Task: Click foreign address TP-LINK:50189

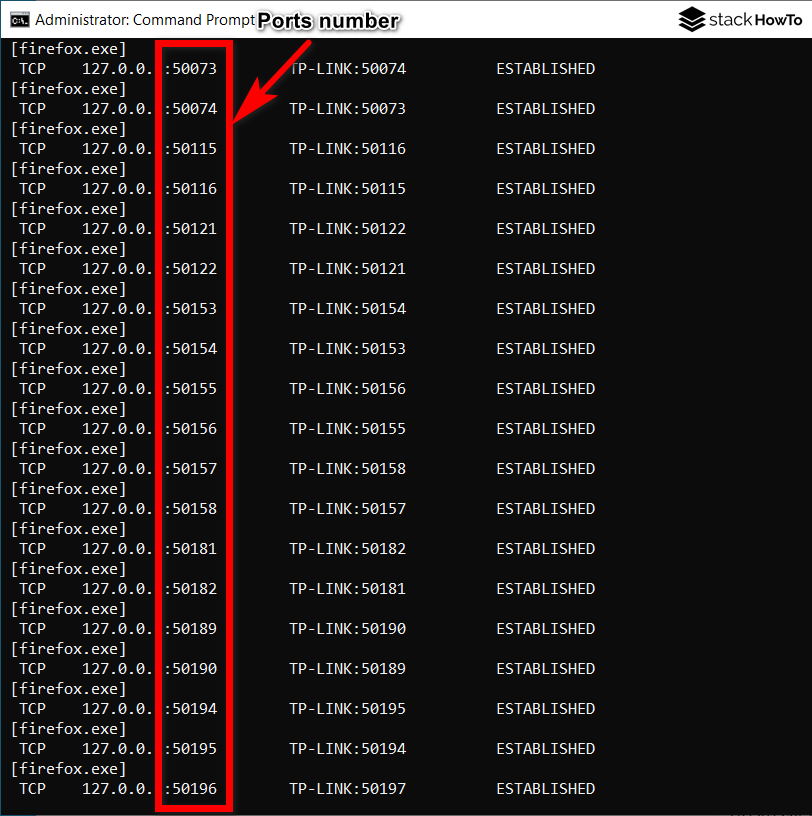Action: (x=348, y=669)
